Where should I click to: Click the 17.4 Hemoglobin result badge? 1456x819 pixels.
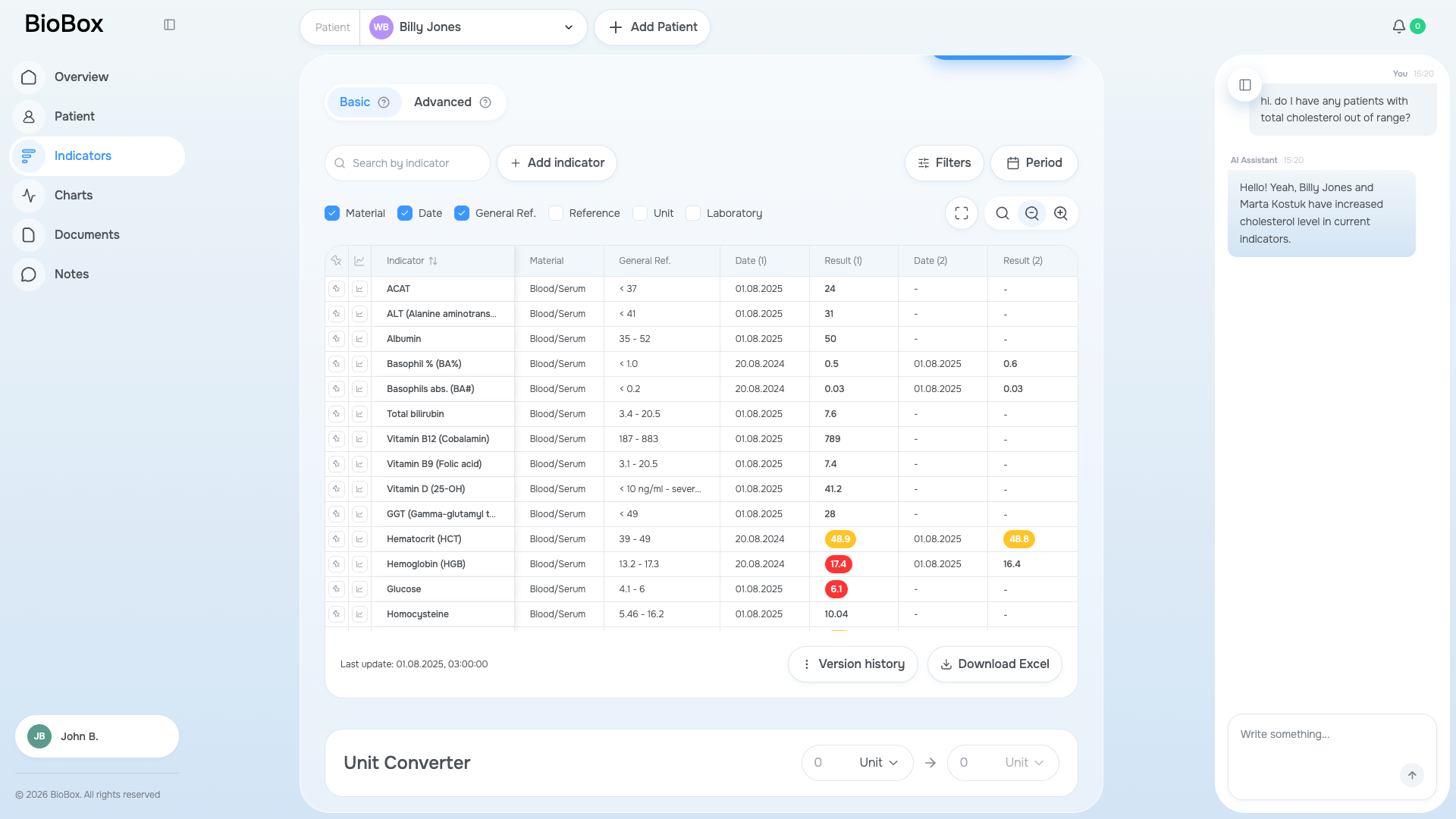[839, 564]
